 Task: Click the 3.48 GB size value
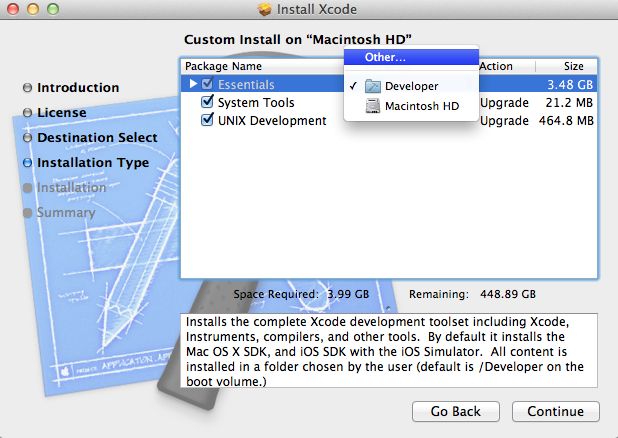click(x=570, y=84)
